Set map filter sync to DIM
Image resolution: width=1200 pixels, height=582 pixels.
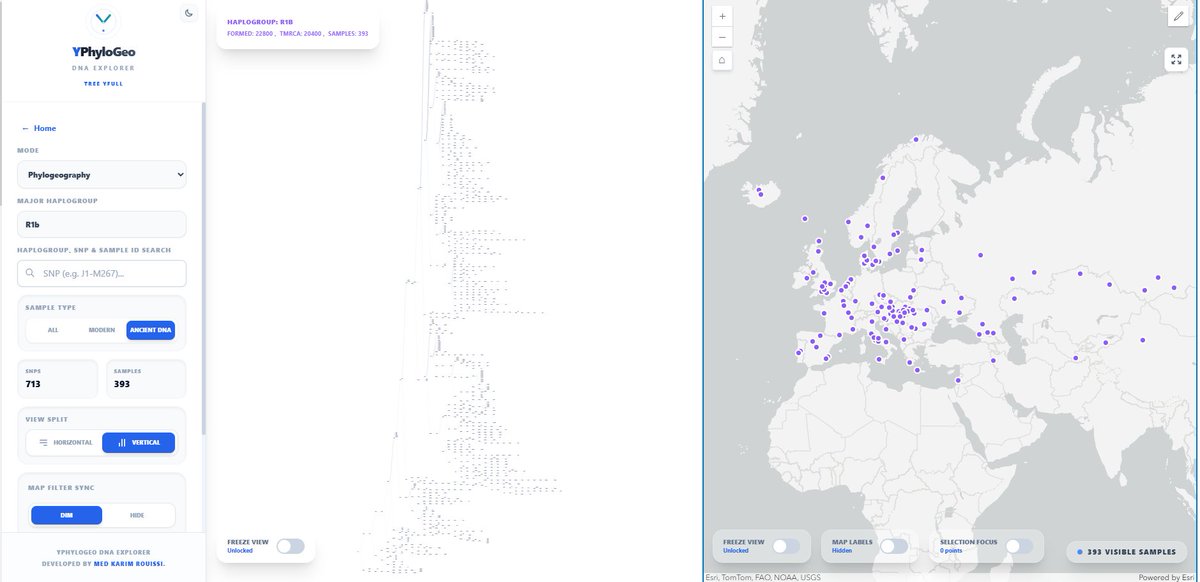tap(66, 515)
